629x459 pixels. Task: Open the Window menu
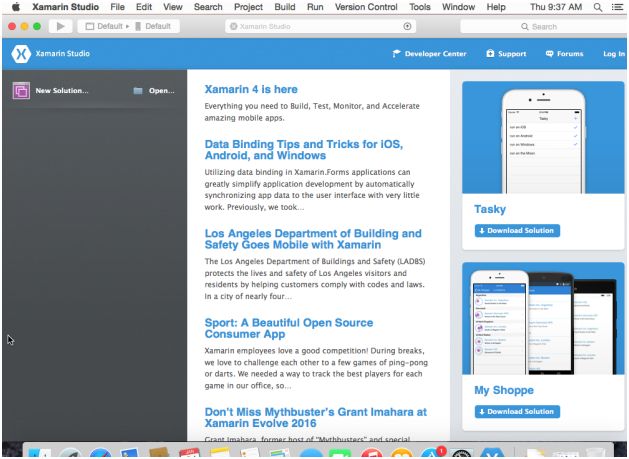[x=458, y=7]
